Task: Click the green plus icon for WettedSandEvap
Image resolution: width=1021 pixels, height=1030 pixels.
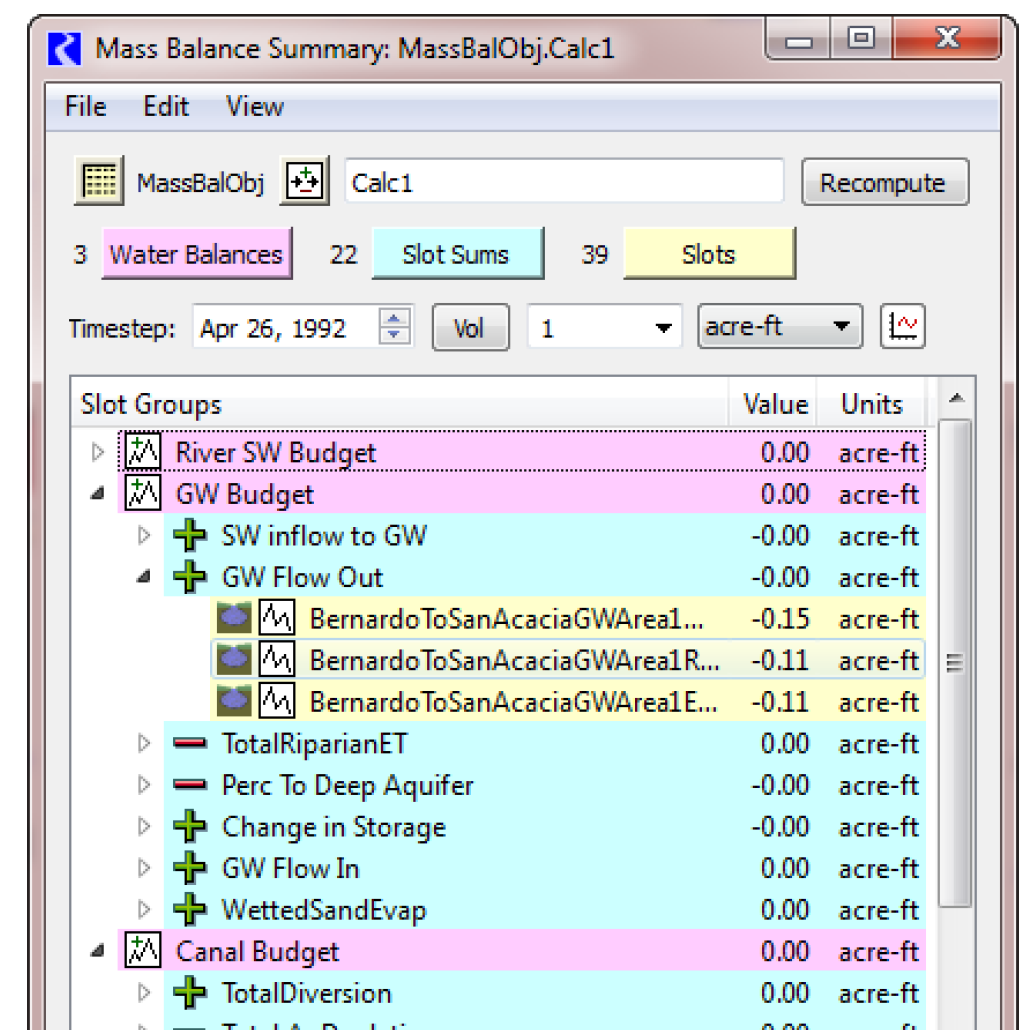Action: (189, 911)
